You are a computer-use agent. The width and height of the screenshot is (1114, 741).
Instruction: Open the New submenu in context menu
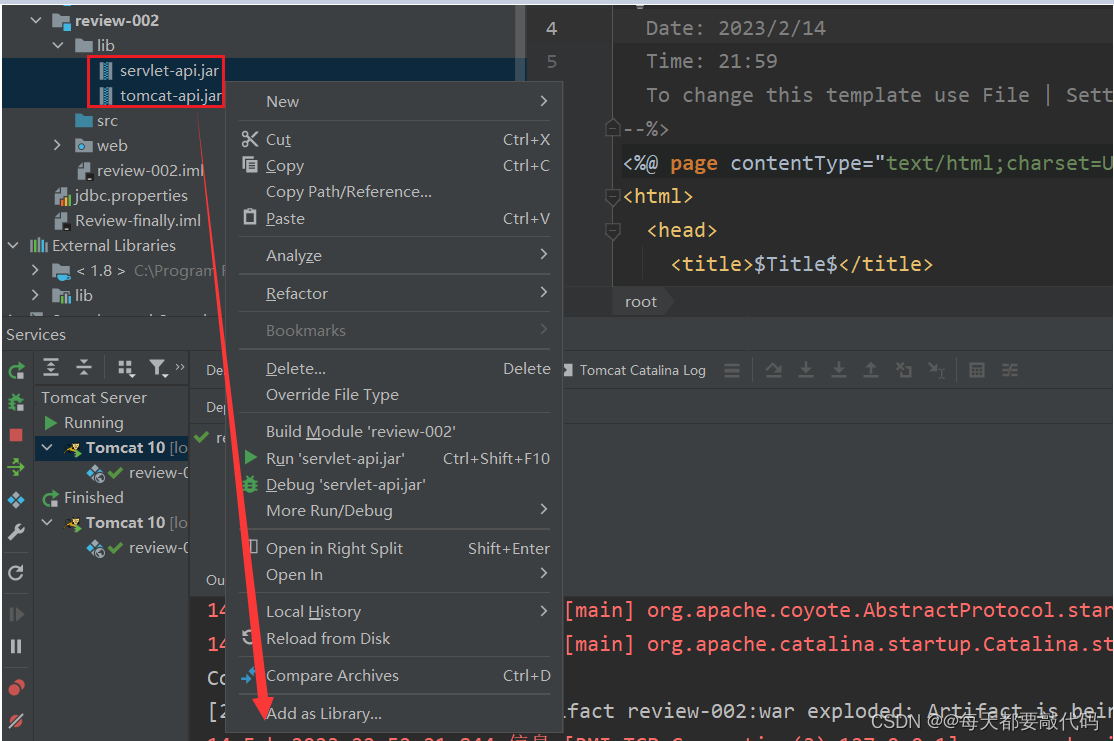coord(395,102)
